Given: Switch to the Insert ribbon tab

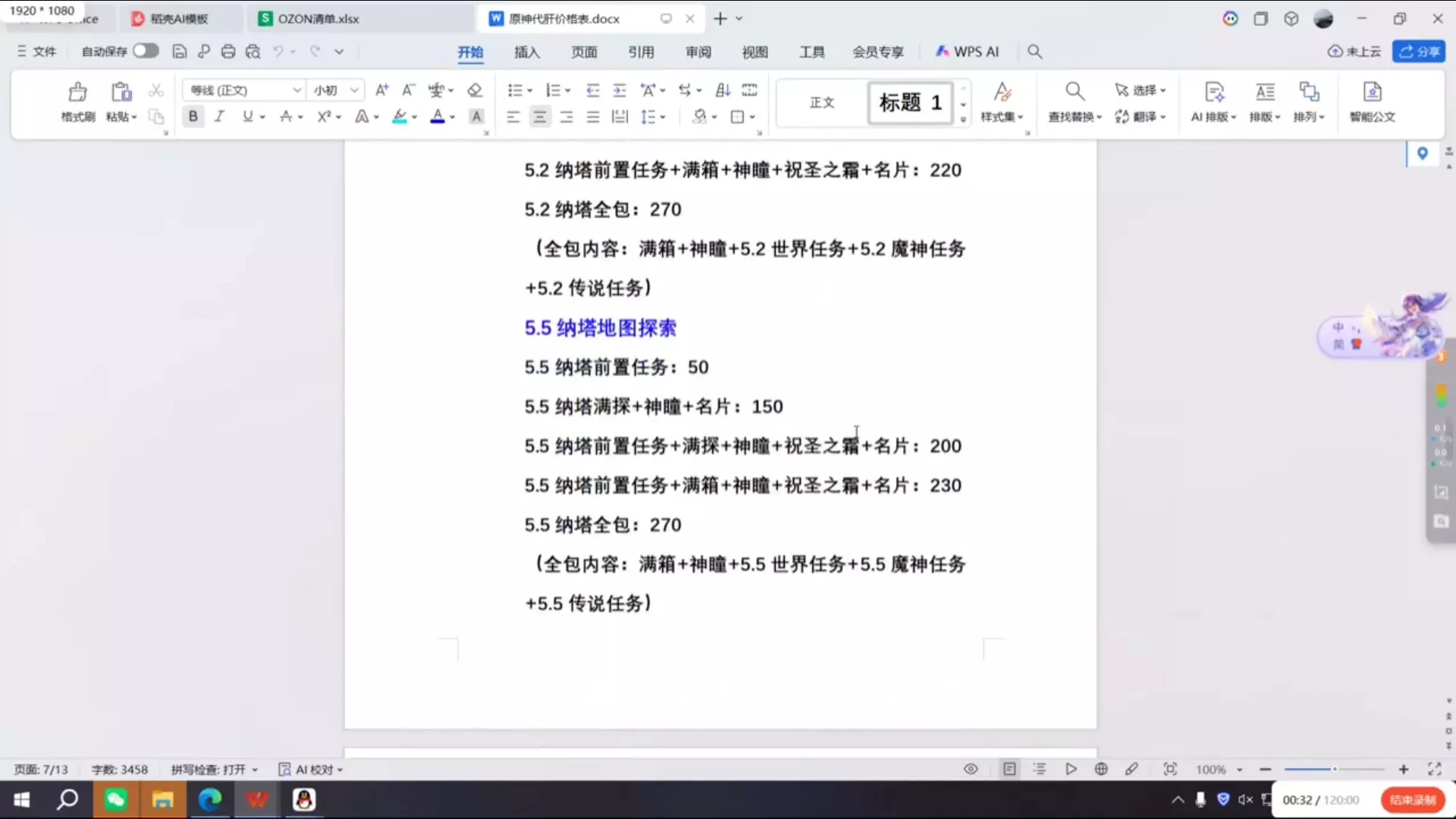Looking at the screenshot, I should click(526, 52).
